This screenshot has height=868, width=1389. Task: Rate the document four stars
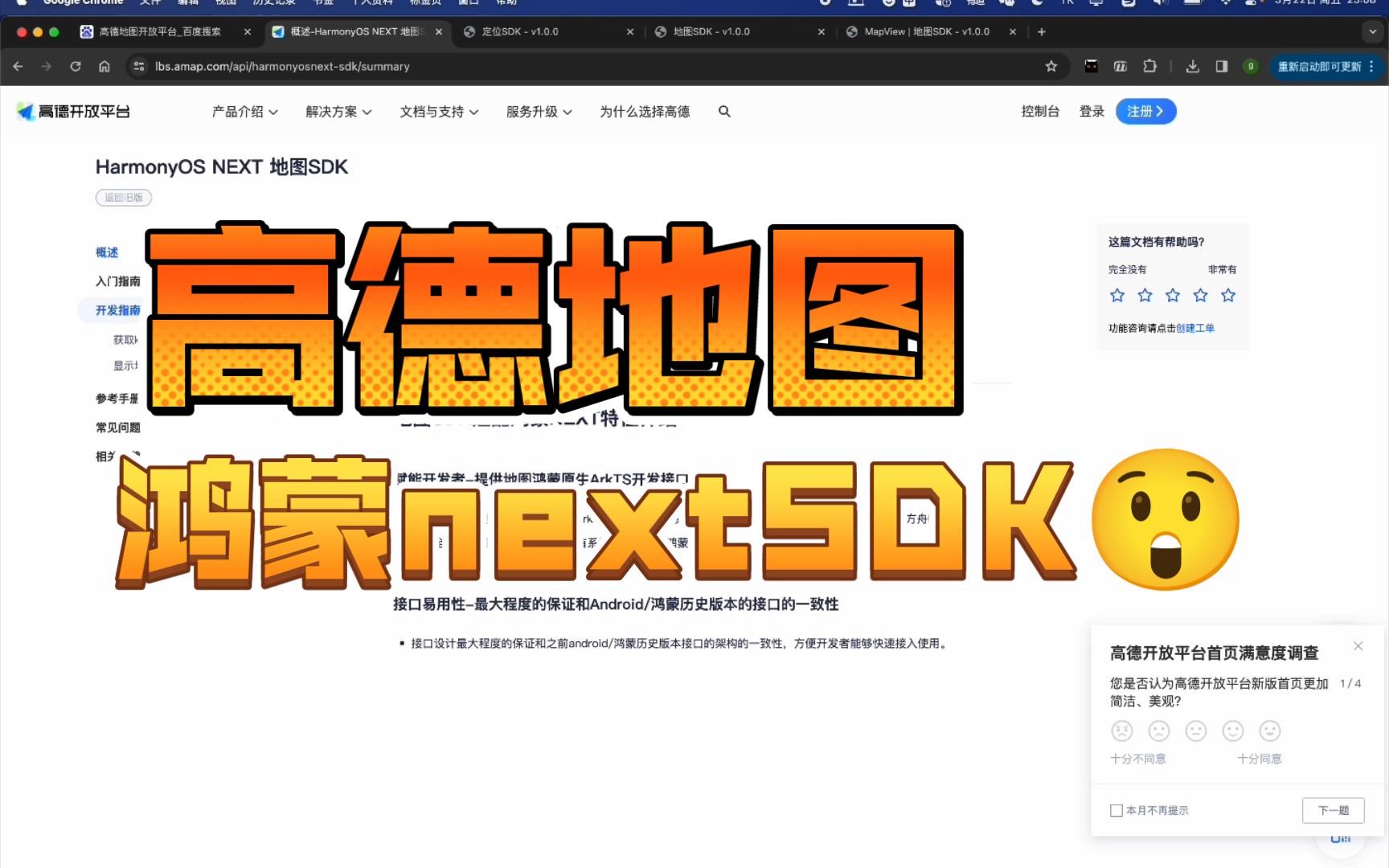pyautogui.click(x=1201, y=296)
